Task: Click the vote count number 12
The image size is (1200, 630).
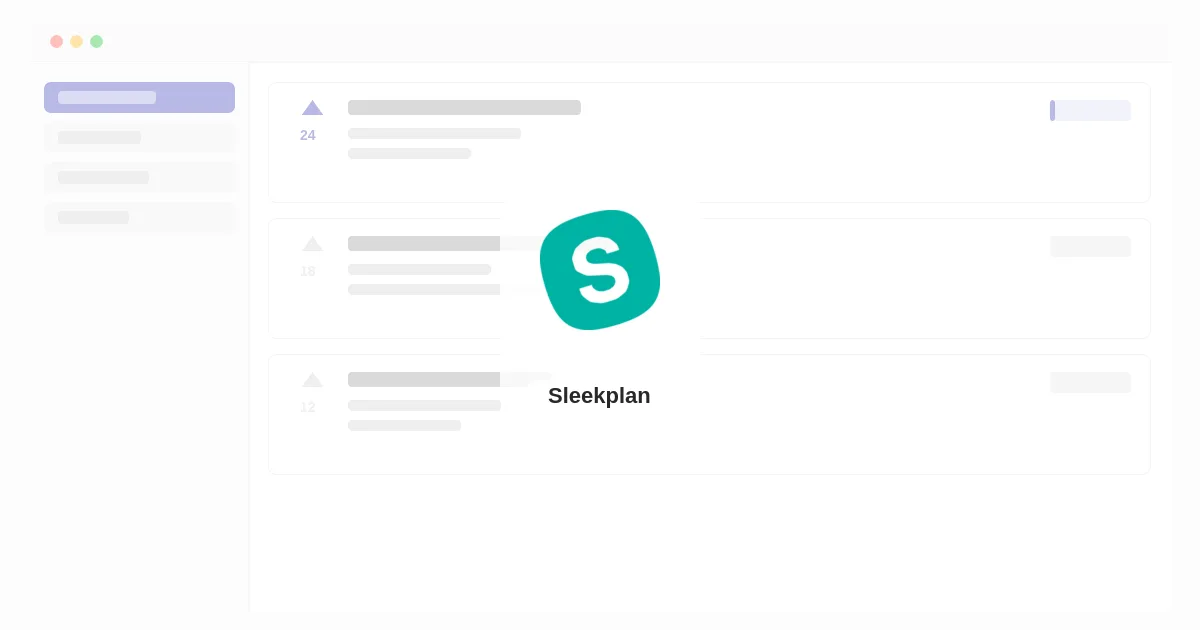Action: click(x=308, y=407)
